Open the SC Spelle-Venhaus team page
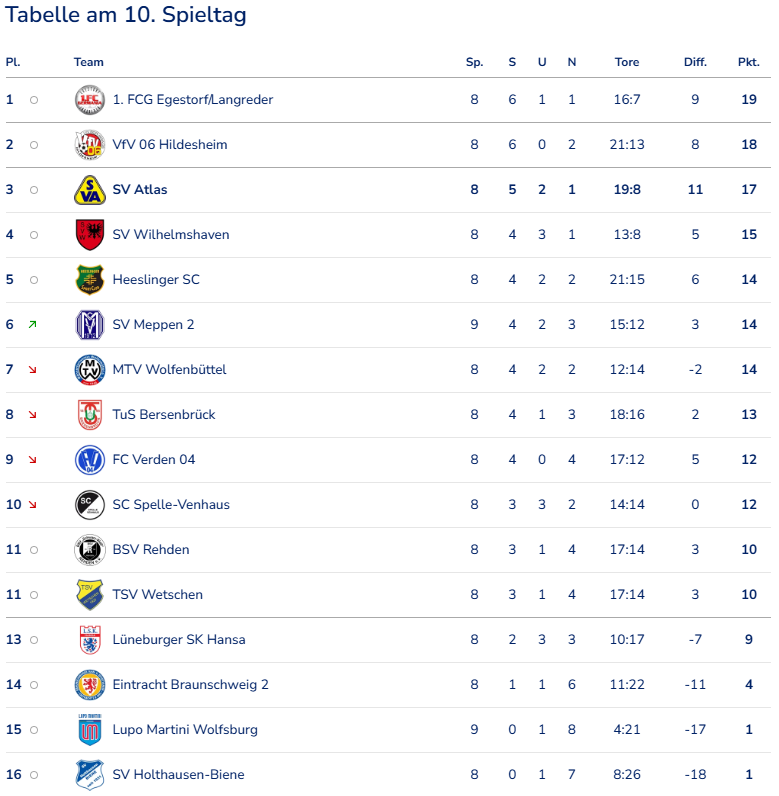Viewport: 779px width, 796px height. (171, 505)
